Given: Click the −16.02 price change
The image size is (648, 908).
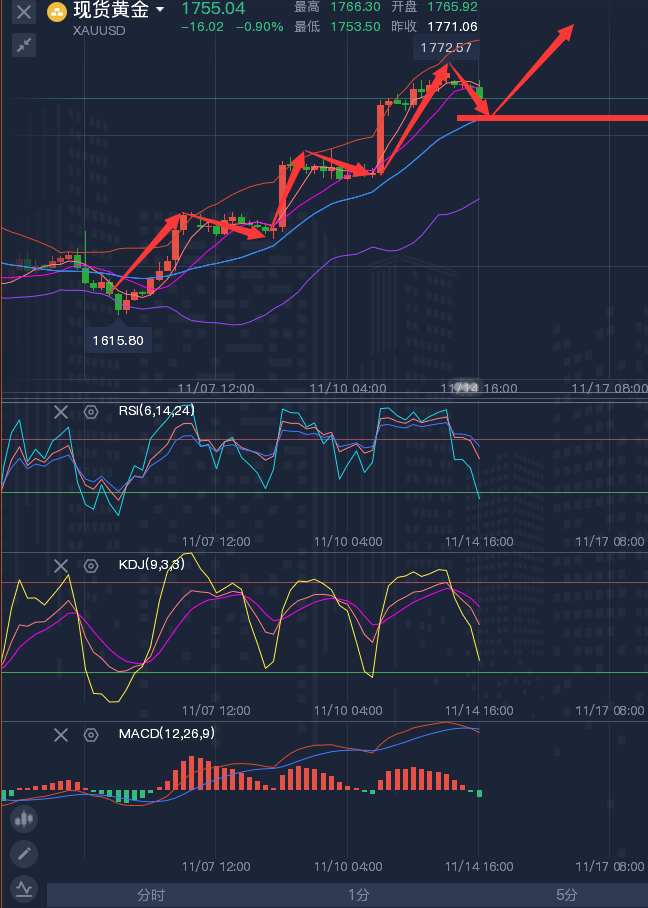Looking at the screenshot, I should tap(202, 27).
